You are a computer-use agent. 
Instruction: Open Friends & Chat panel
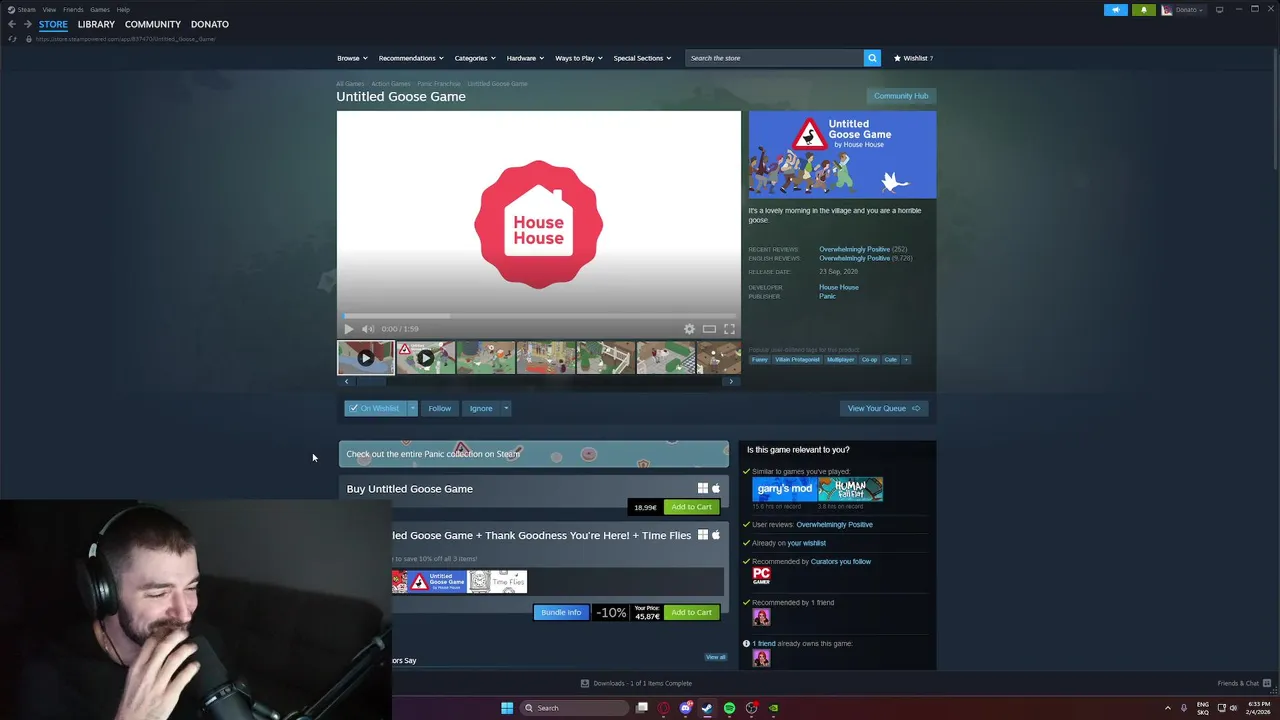[1243, 683]
